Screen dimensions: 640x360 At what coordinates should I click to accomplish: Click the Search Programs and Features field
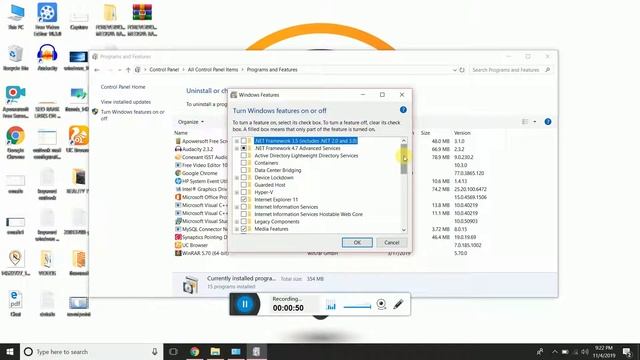coord(511,70)
